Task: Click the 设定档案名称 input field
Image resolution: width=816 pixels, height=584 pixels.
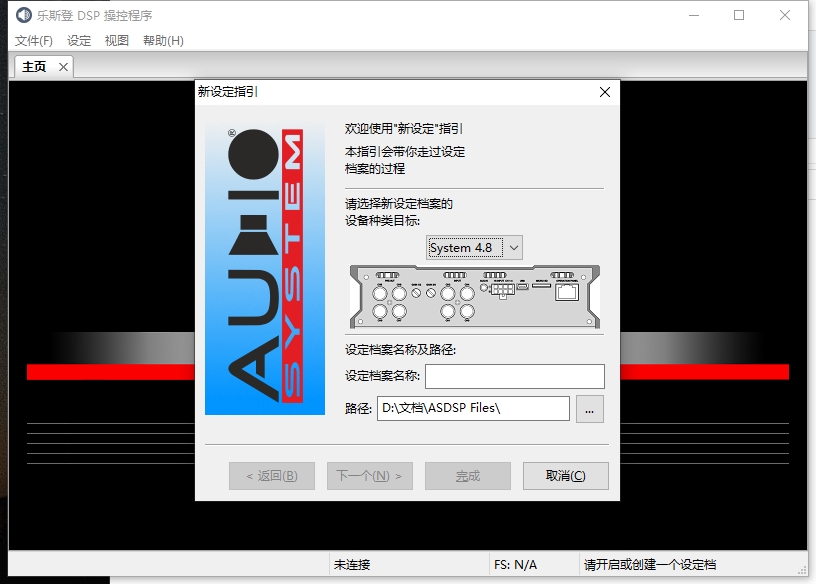Action: (515, 376)
